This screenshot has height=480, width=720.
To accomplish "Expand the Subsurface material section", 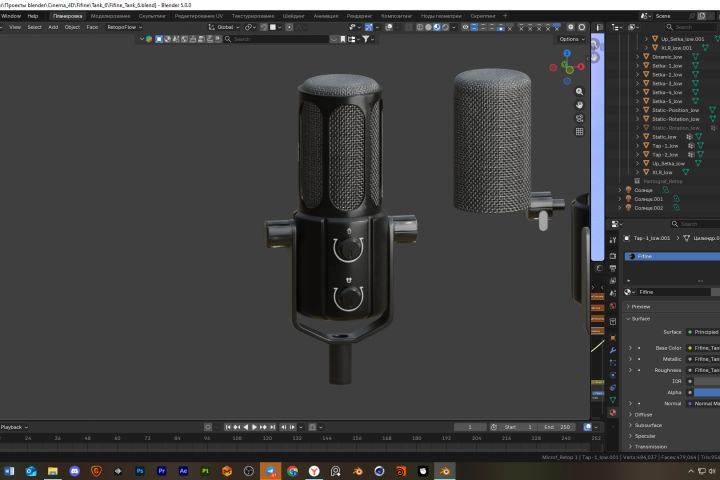I will point(646,425).
